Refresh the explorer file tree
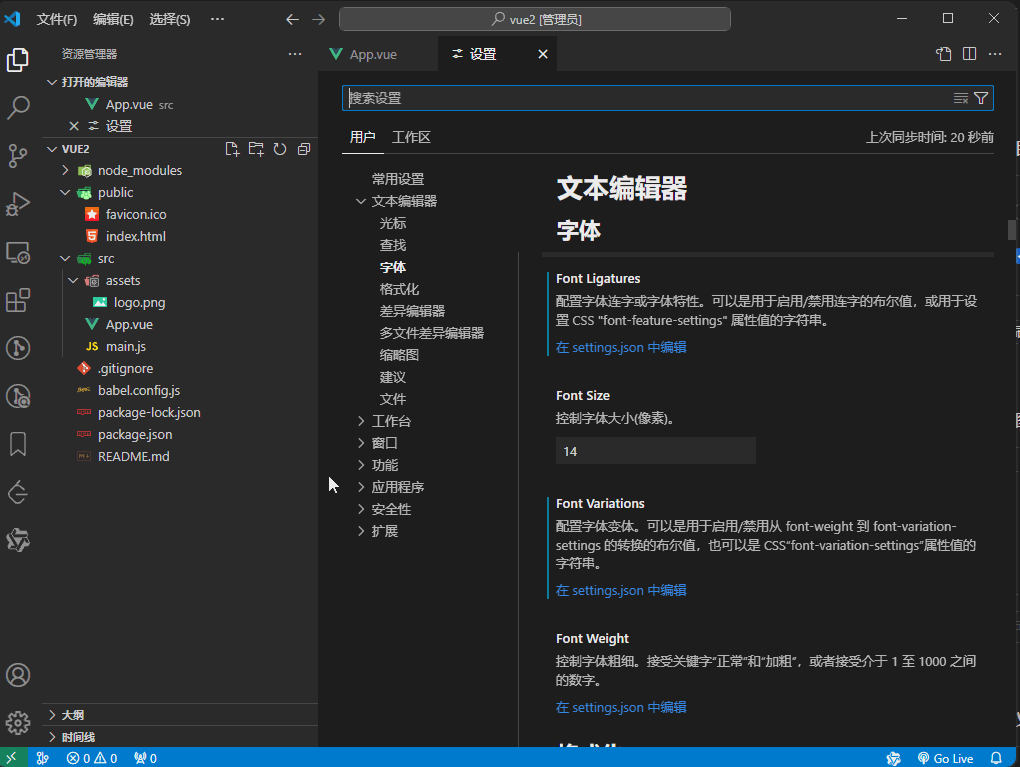1020x767 pixels. 280,149
